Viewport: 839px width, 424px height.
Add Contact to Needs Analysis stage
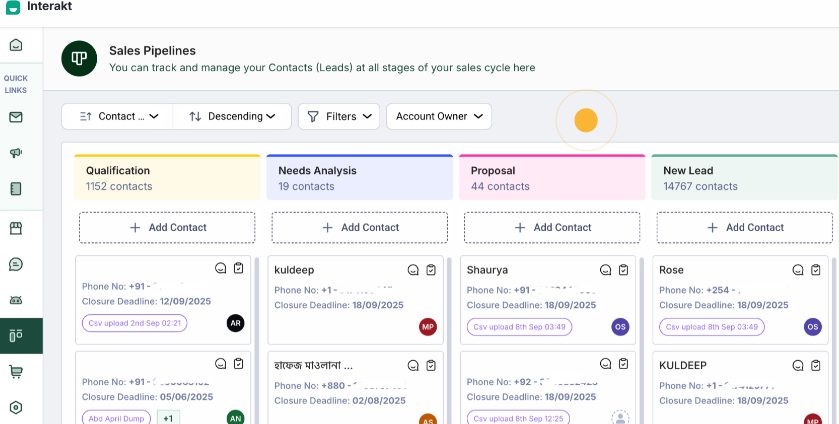click(x=360, y=228)
